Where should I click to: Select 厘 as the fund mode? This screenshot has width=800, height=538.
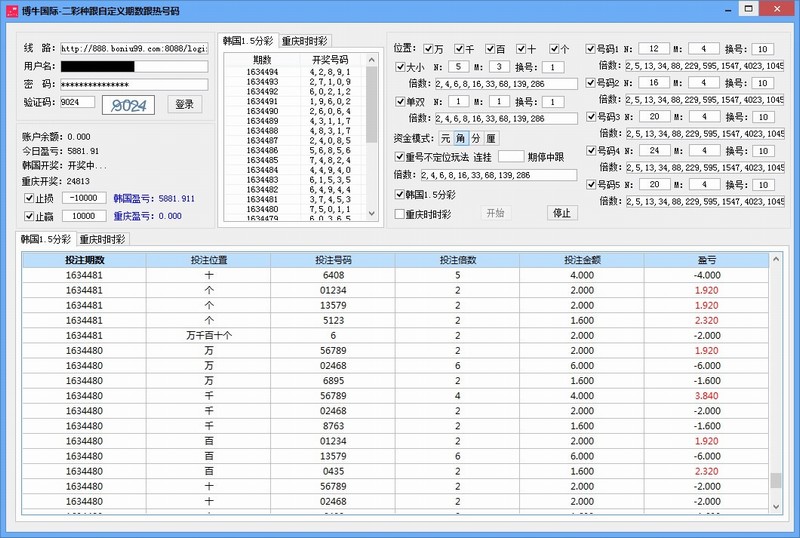click(491, 138)
